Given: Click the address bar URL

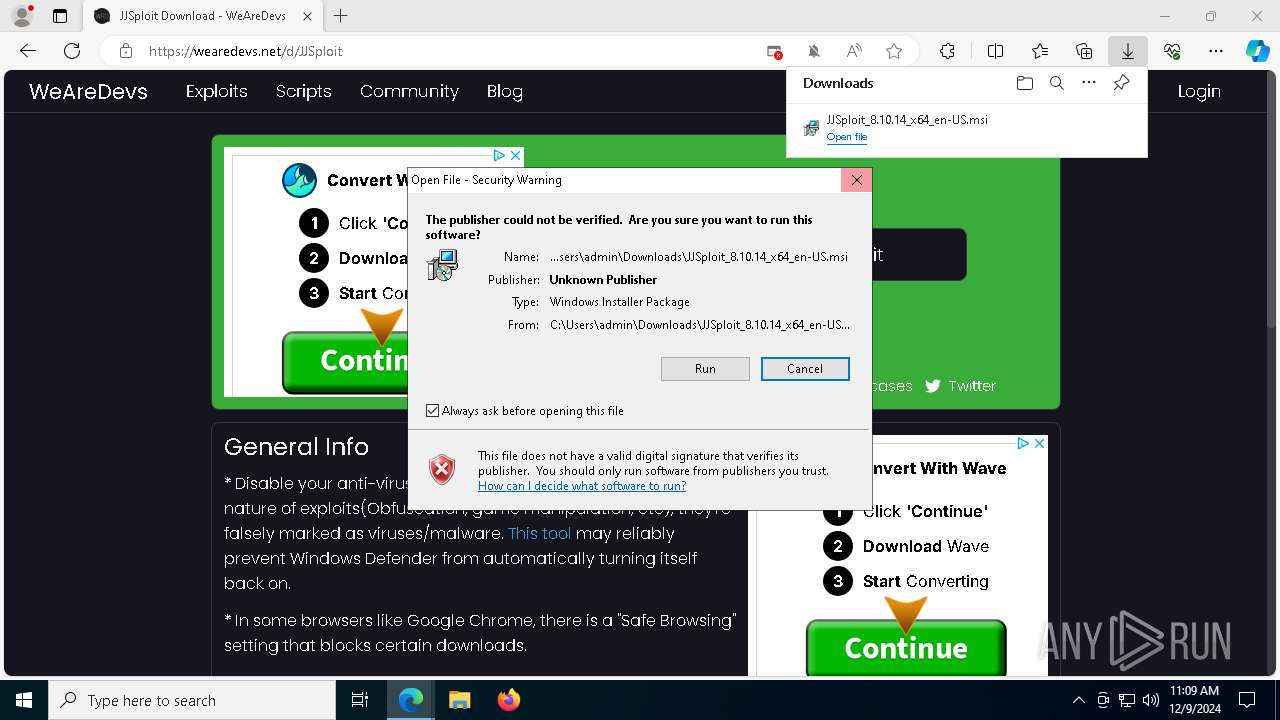Looking at the screenshot, I should [245, 51].
